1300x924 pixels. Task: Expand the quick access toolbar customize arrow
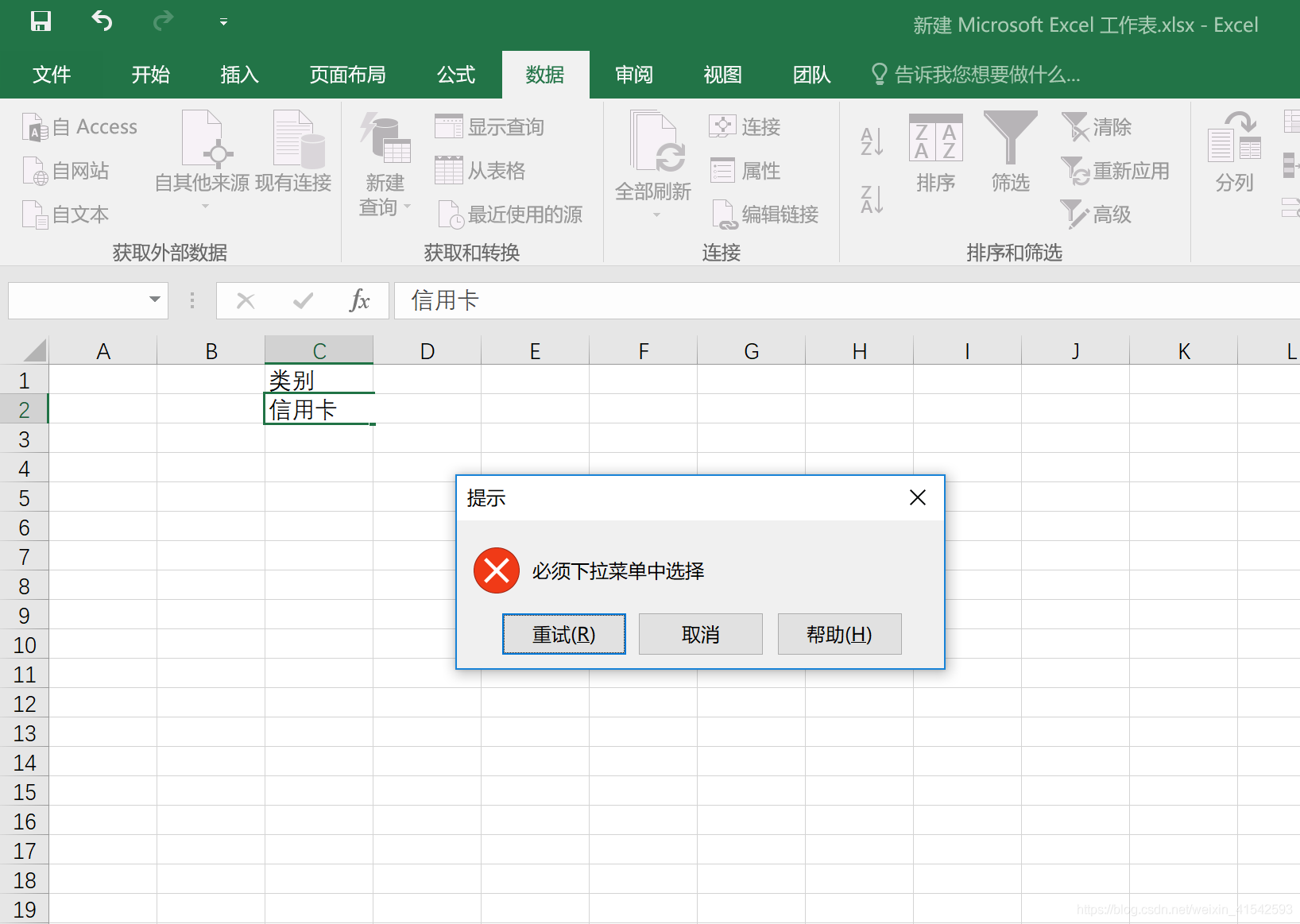(x=223, y=22)
